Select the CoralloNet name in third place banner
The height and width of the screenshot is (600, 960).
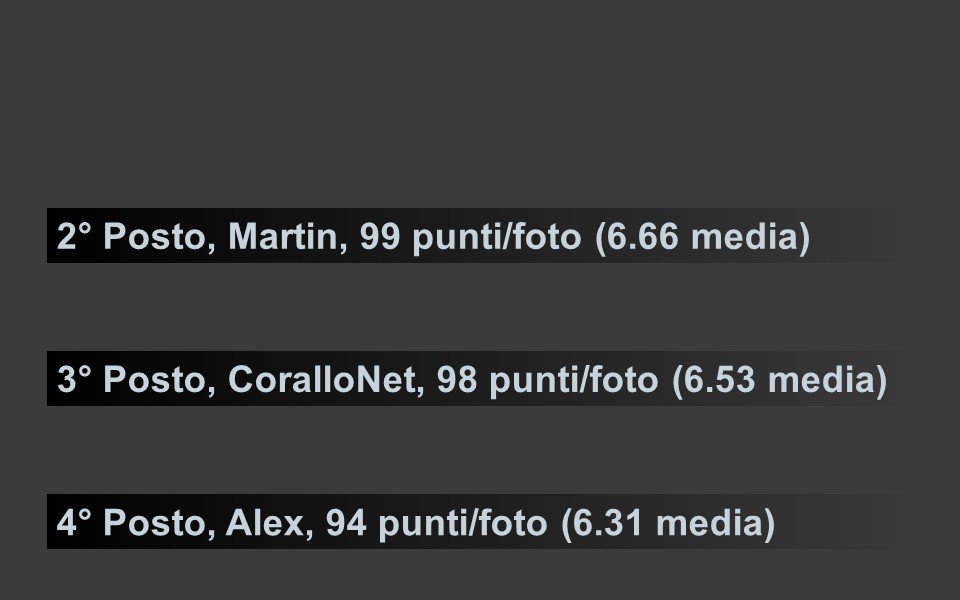(x=322, y=380)
